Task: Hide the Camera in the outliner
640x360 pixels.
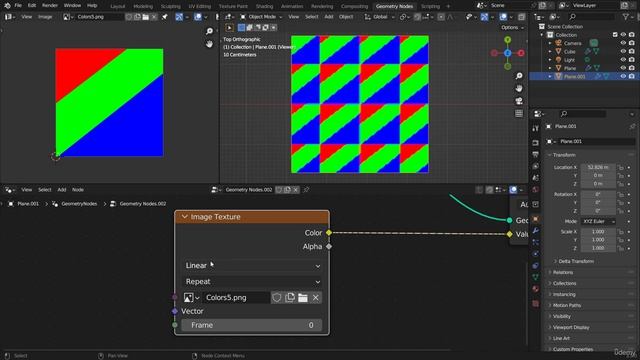Action: 623,43
